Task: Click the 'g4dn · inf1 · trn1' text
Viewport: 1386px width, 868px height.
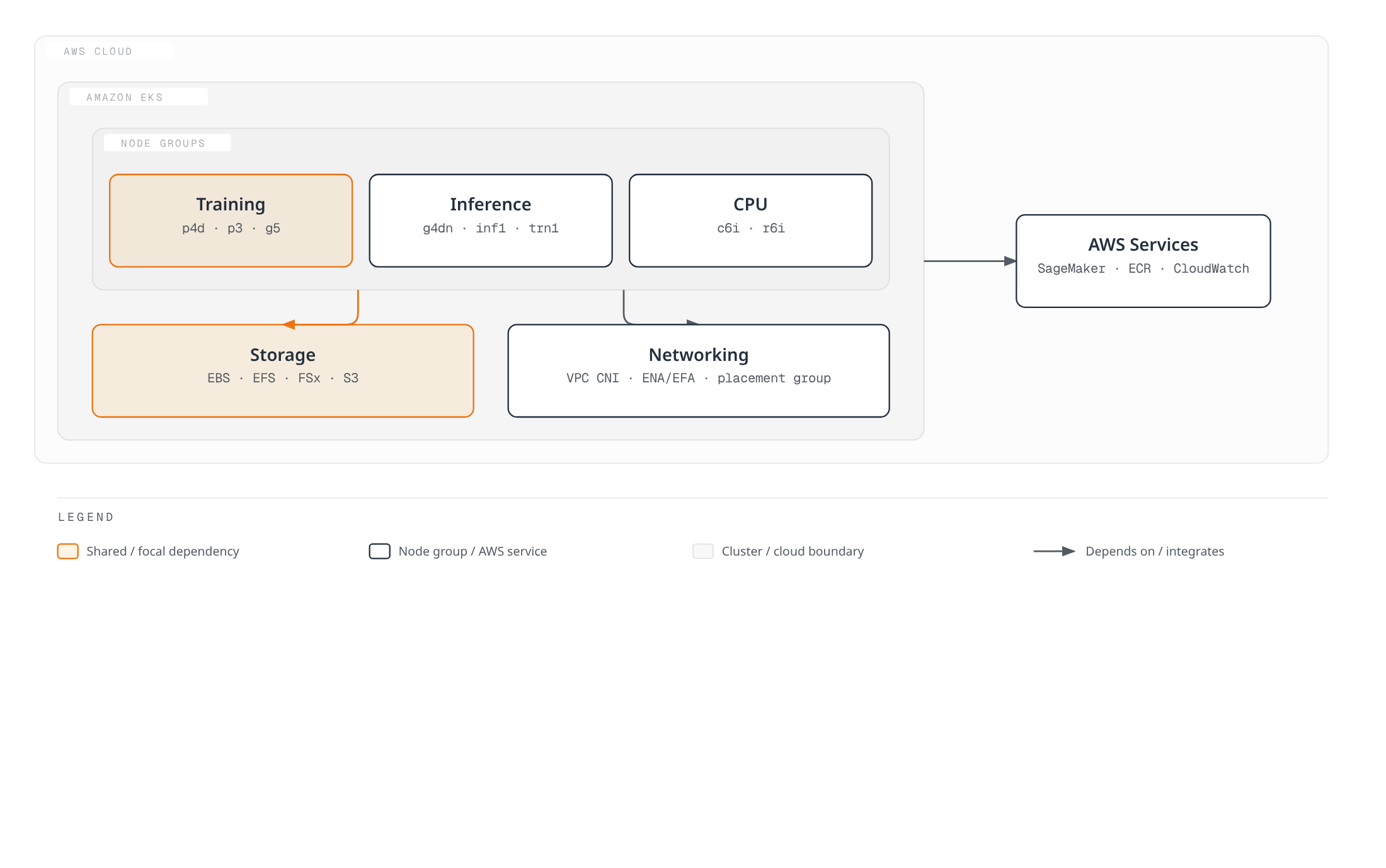Action: pos(491,228)
